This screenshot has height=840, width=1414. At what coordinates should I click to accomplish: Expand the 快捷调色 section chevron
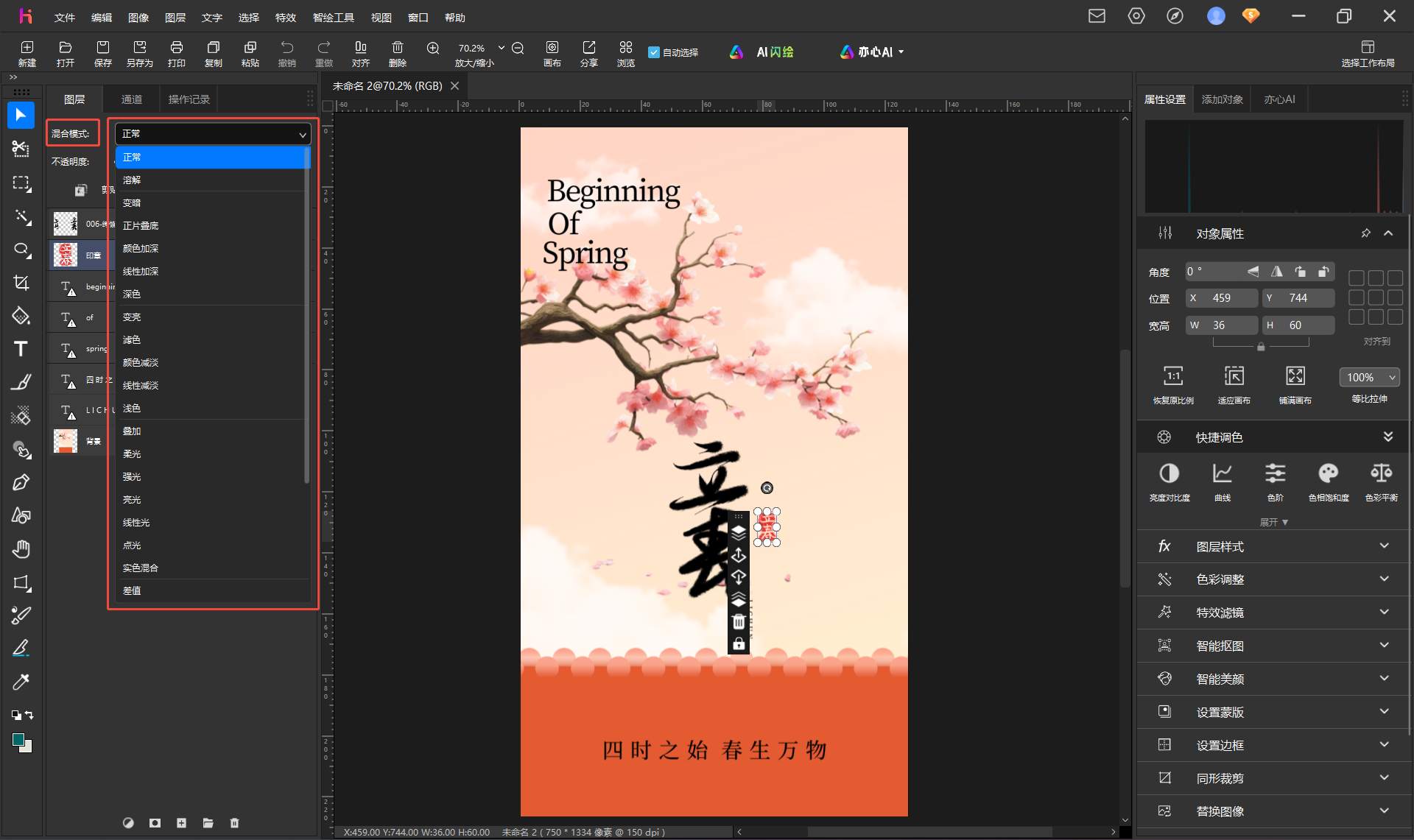(x=1388, y=437)
